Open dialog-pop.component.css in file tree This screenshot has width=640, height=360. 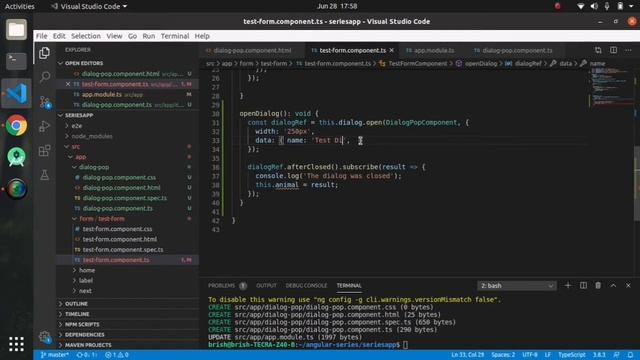(119, 177)
